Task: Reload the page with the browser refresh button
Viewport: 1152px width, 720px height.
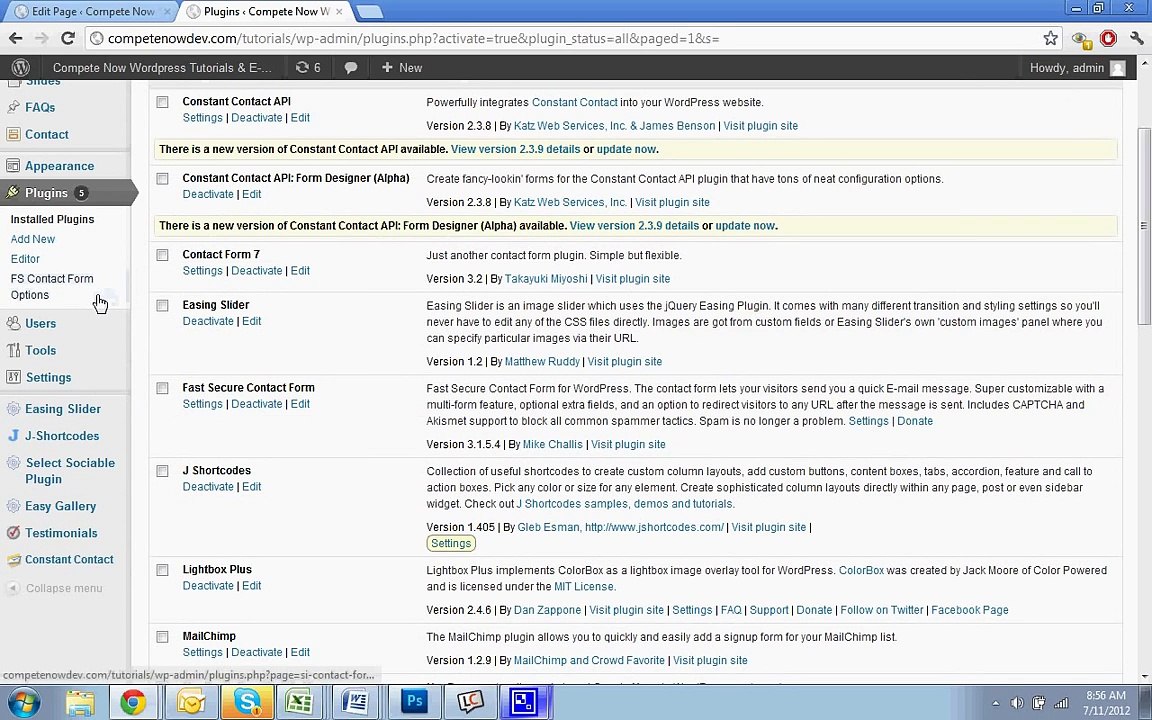Action: coord(68,38)
